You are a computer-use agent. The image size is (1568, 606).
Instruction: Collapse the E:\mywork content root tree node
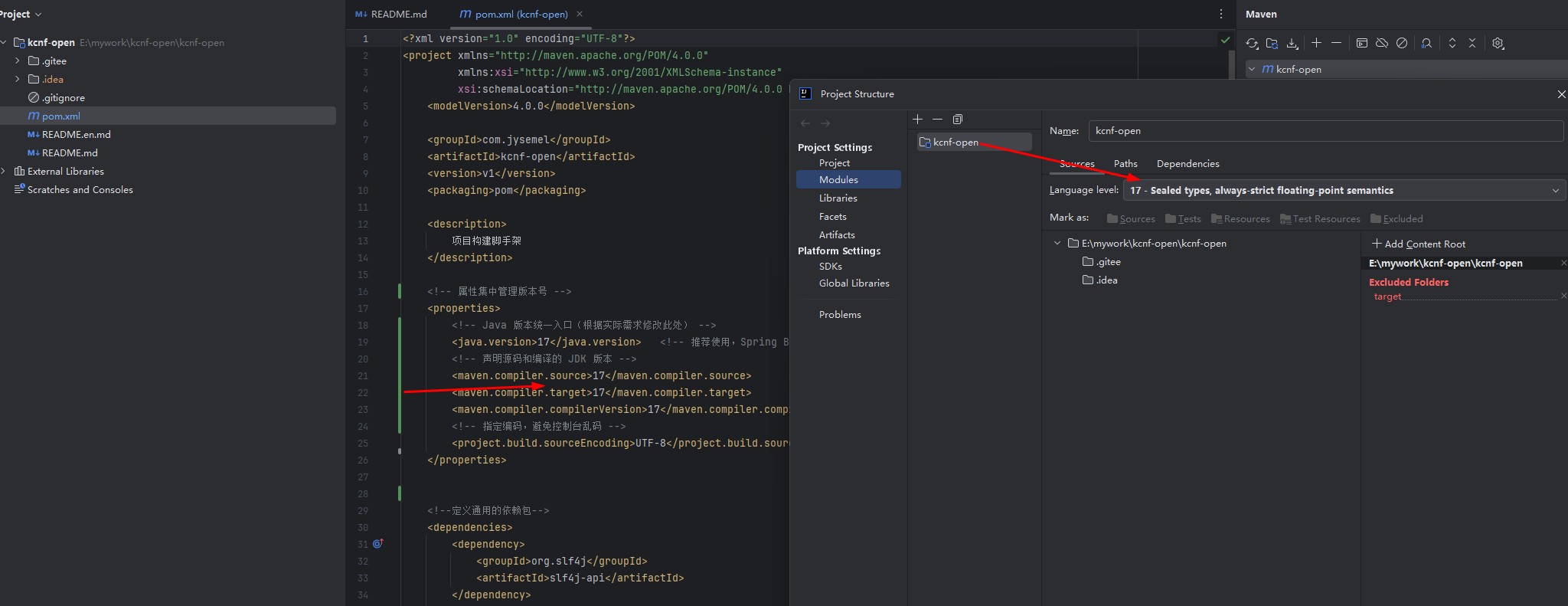pos(1057,244)
